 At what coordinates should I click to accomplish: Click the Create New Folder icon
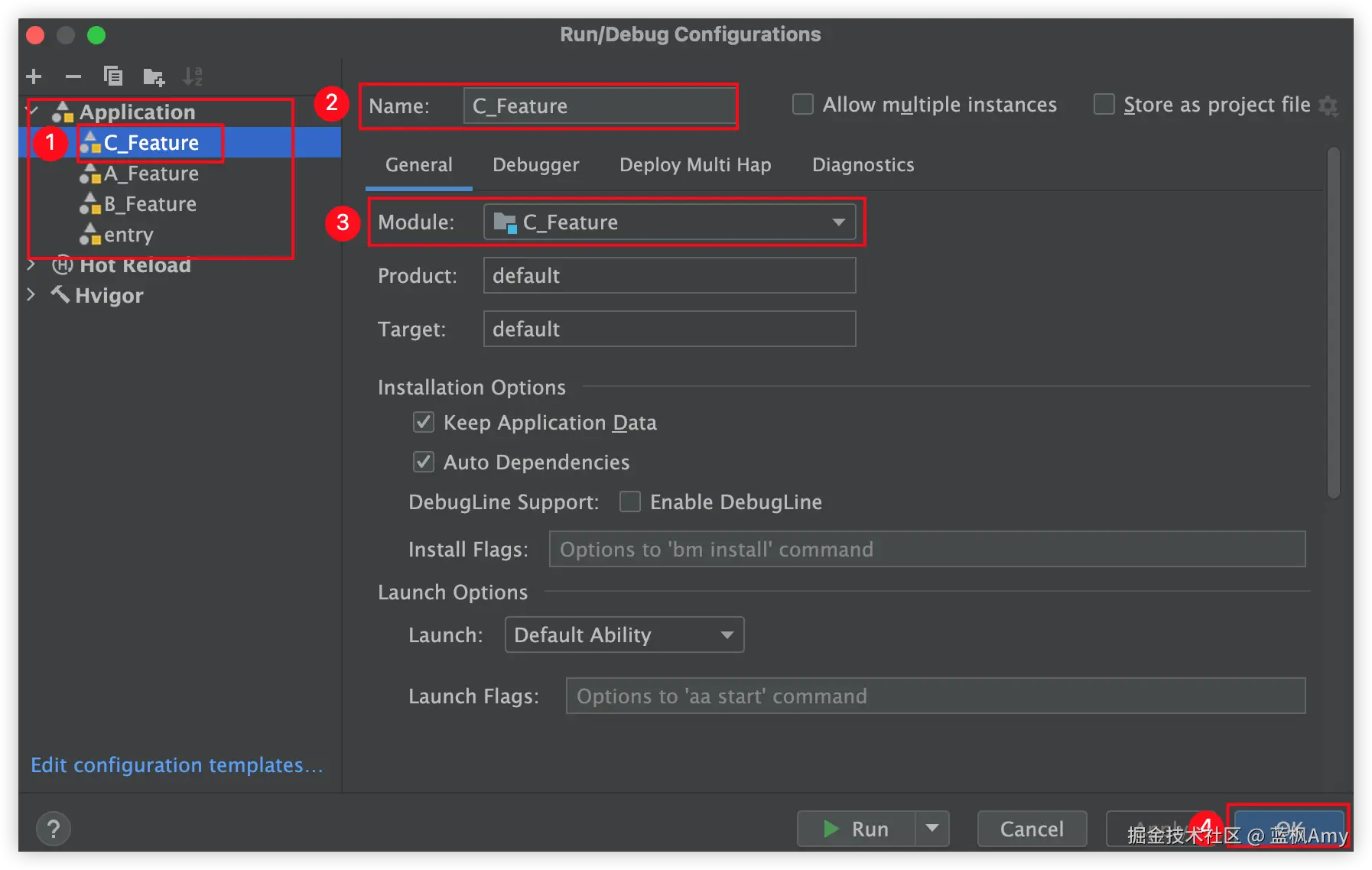tap(154, 76)
